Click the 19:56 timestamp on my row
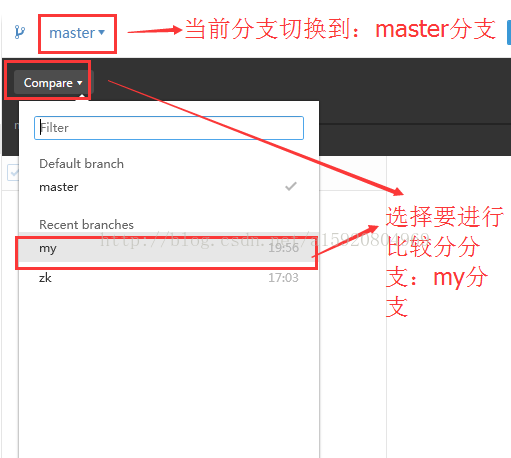Viewport: 511px width, 458px height. tap(283, 248)
